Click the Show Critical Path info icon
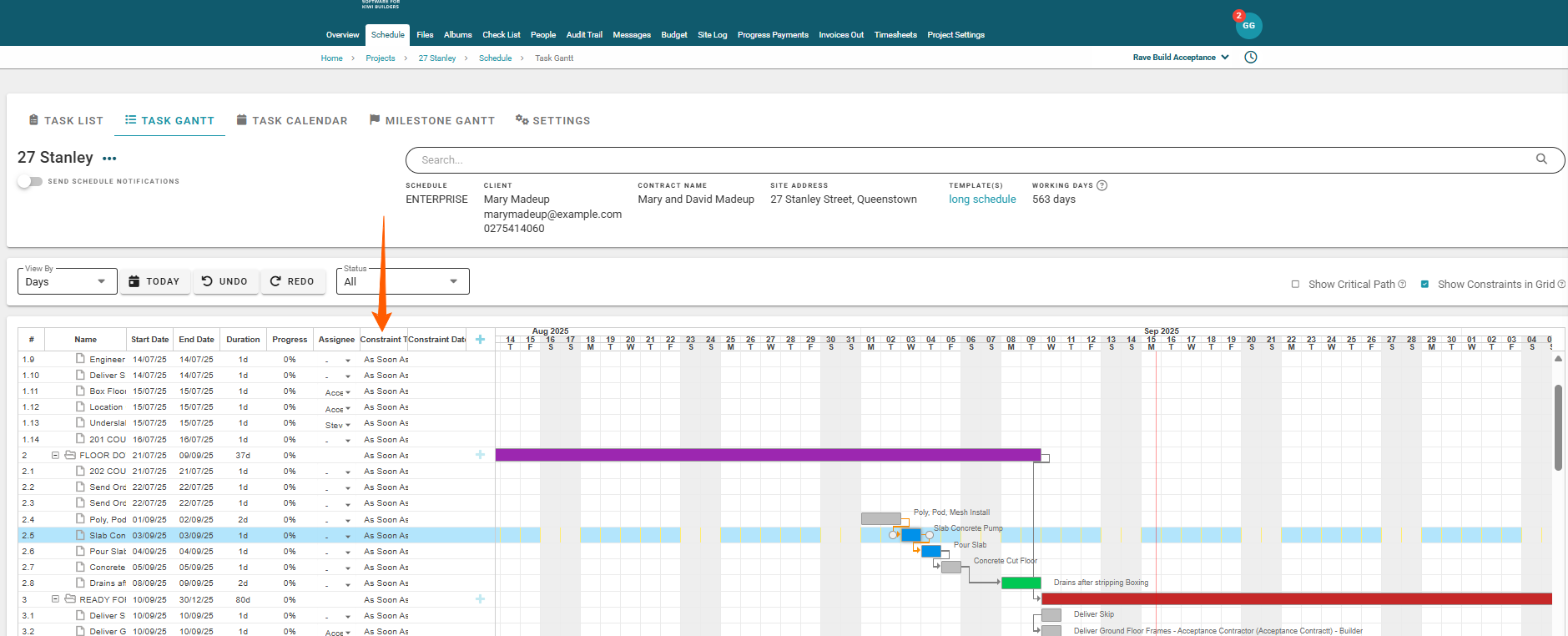Screen dimensions: 1568x636 1402,285
